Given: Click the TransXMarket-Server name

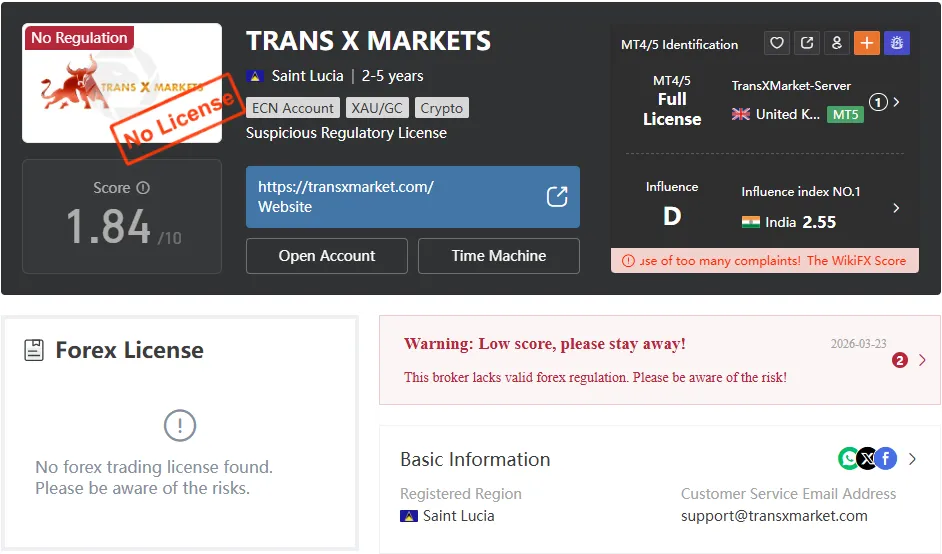Looking at the screenshot, I should 791,86.
